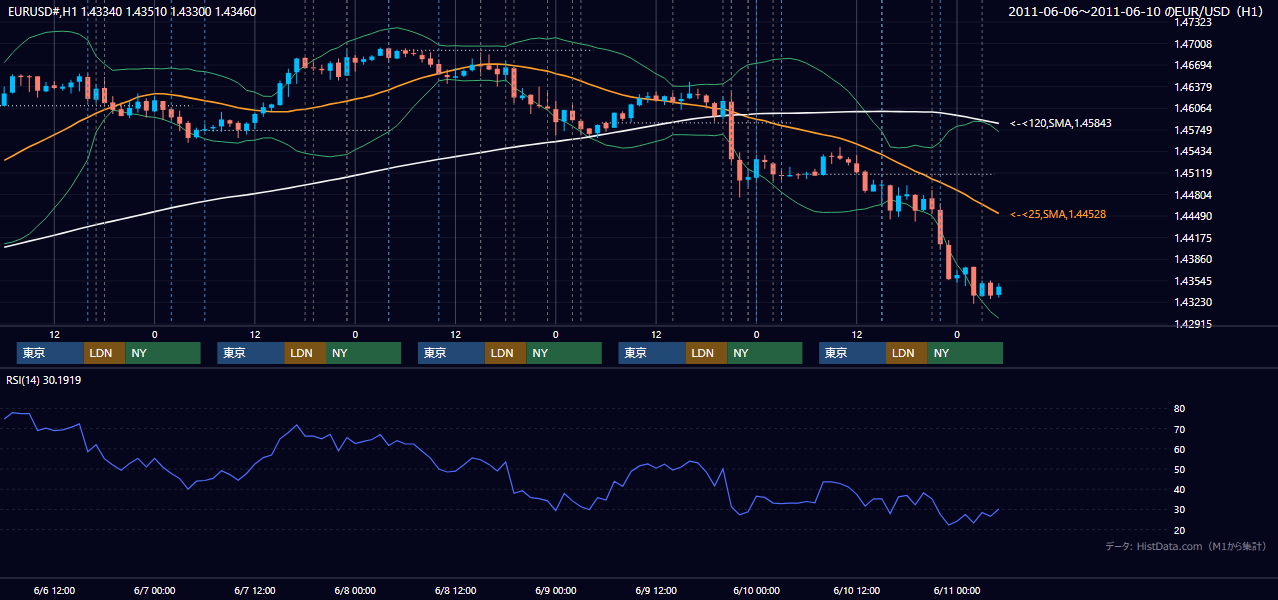
Task: Click the 6/7 12:00 time axis label
Action: click(255, 590)
